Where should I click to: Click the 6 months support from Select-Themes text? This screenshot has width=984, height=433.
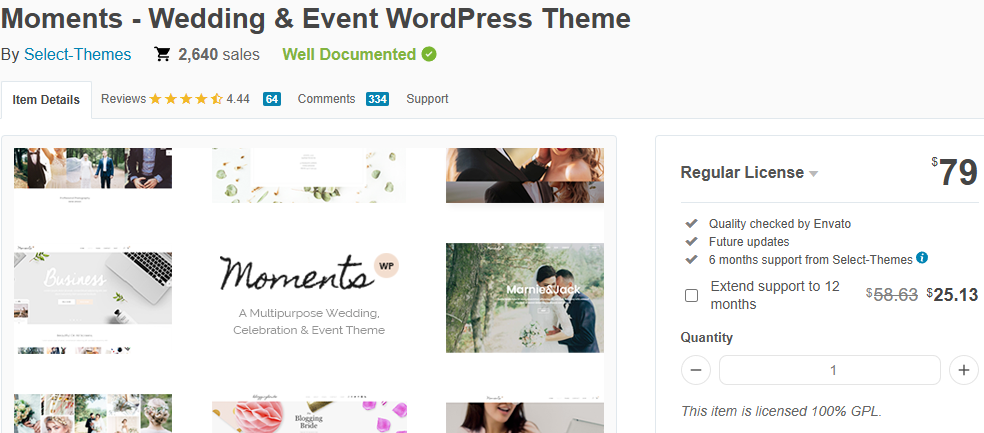pos(811,259)
